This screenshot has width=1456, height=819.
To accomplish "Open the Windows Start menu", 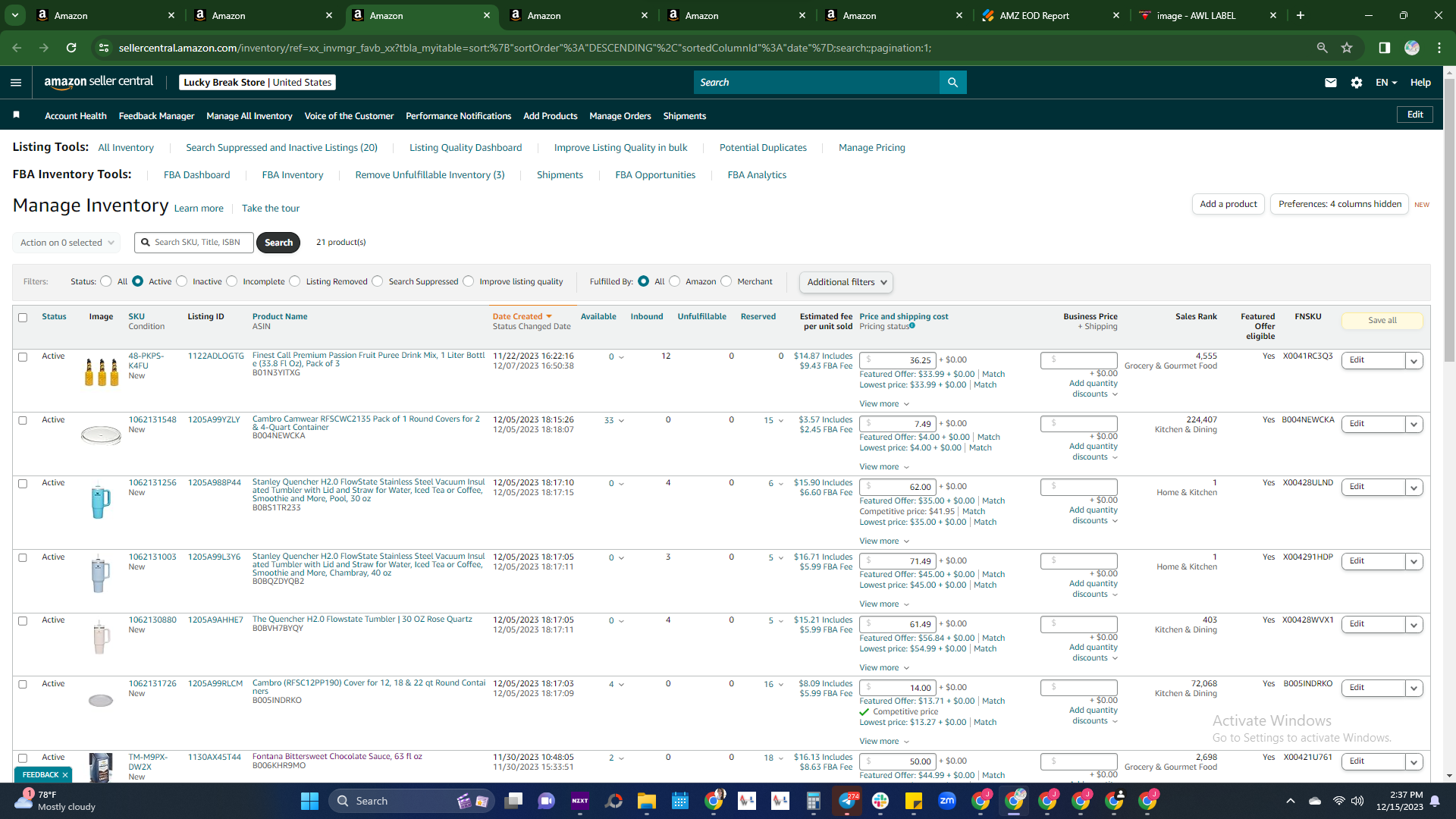I will pos(309,801).
